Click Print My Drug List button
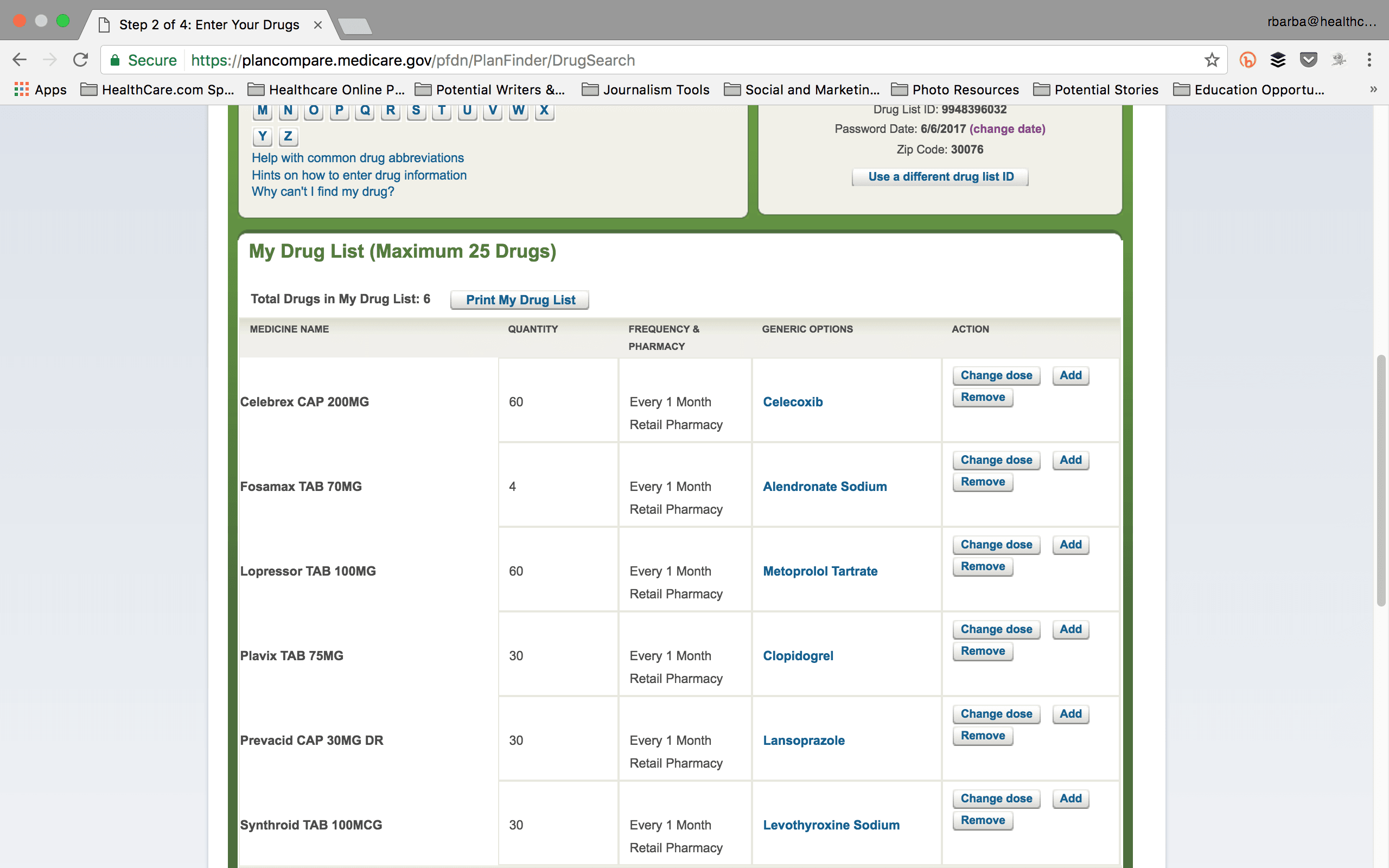This screenshot has height=868, width=1389. (x=520, y=299)
